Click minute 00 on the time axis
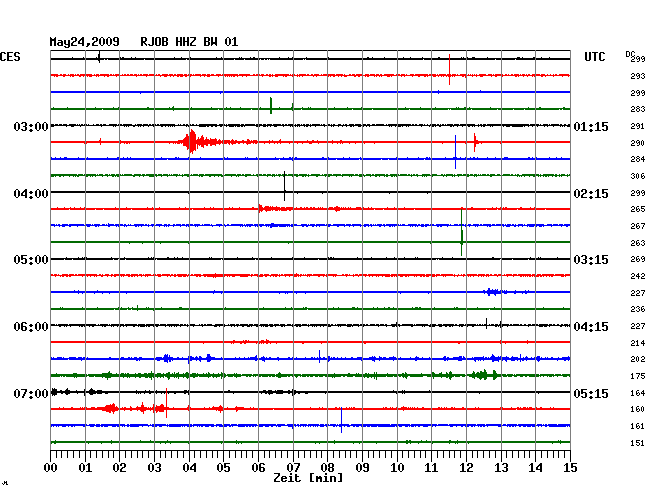650x494 pixels. (51, 468)
